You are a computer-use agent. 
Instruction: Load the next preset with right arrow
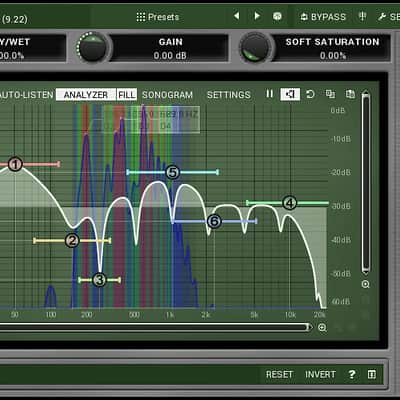pos(257,16)
